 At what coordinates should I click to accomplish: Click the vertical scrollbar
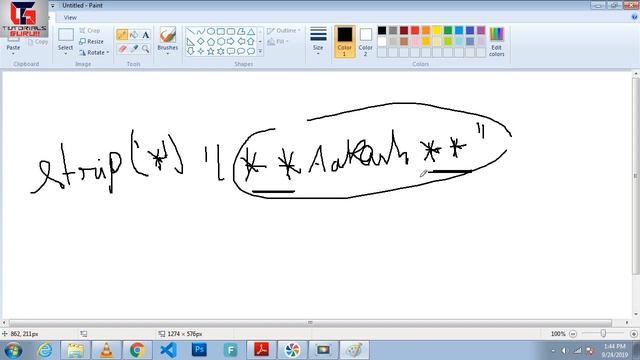pos(636,176)
